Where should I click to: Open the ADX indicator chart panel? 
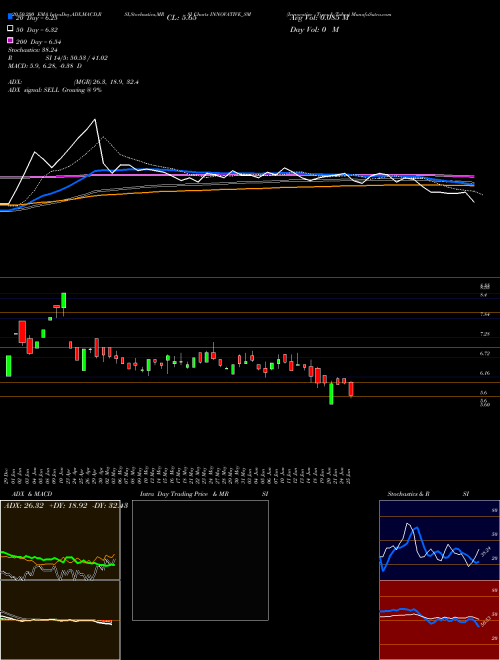(60, 540)
